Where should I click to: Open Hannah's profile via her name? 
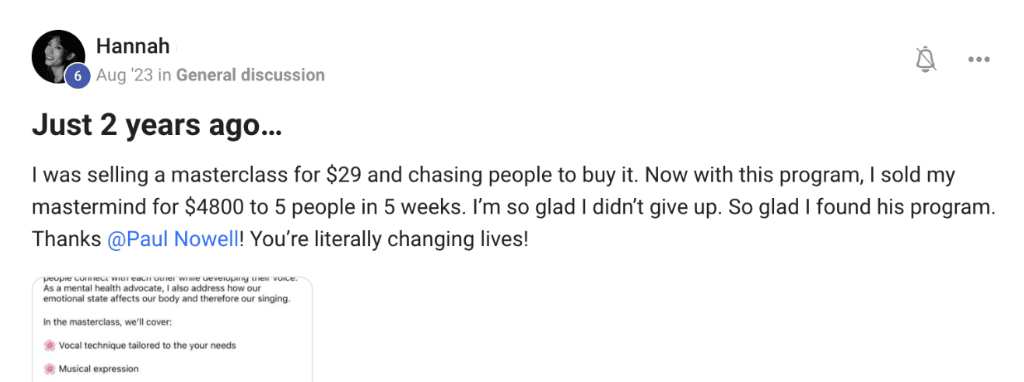(x=133, y=46)
